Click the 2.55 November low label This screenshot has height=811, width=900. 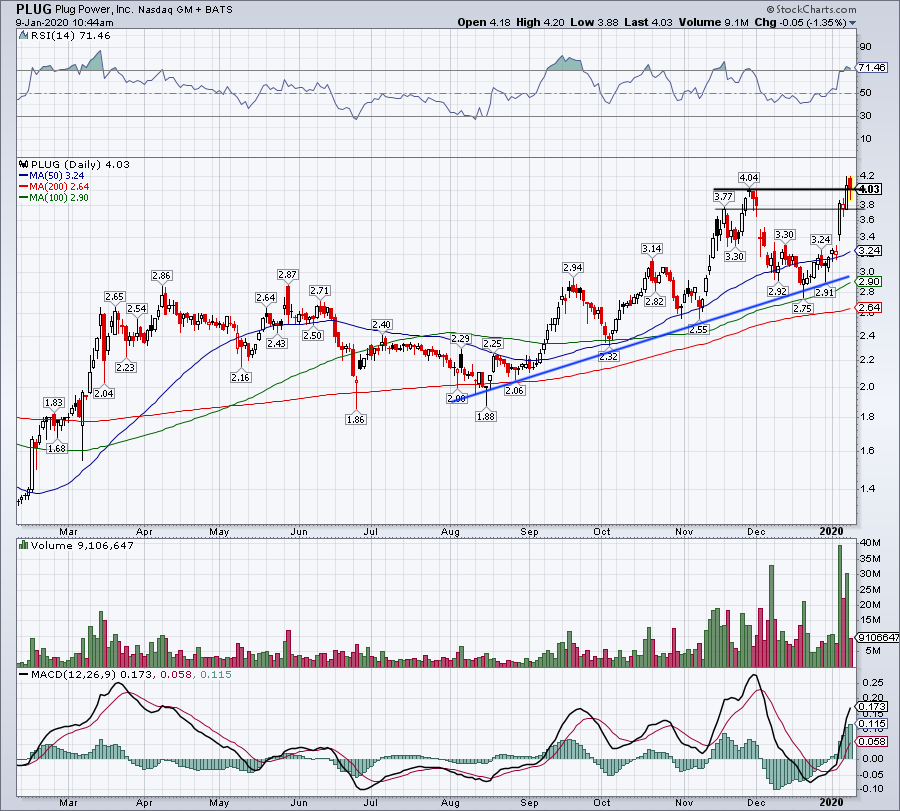[x=699, y=329]
